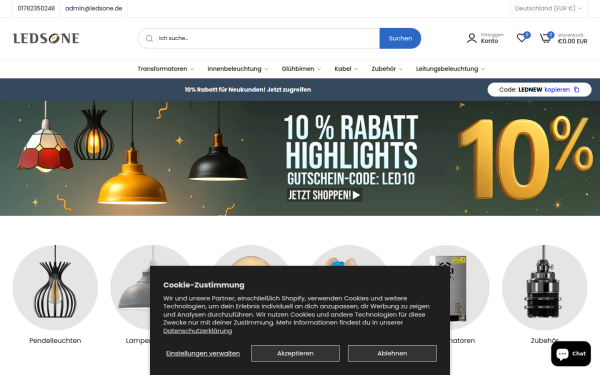Click '10% Rabatt für Neukunden' announcement text
This screenshot has height=375, width=600.
pos(248,90)
